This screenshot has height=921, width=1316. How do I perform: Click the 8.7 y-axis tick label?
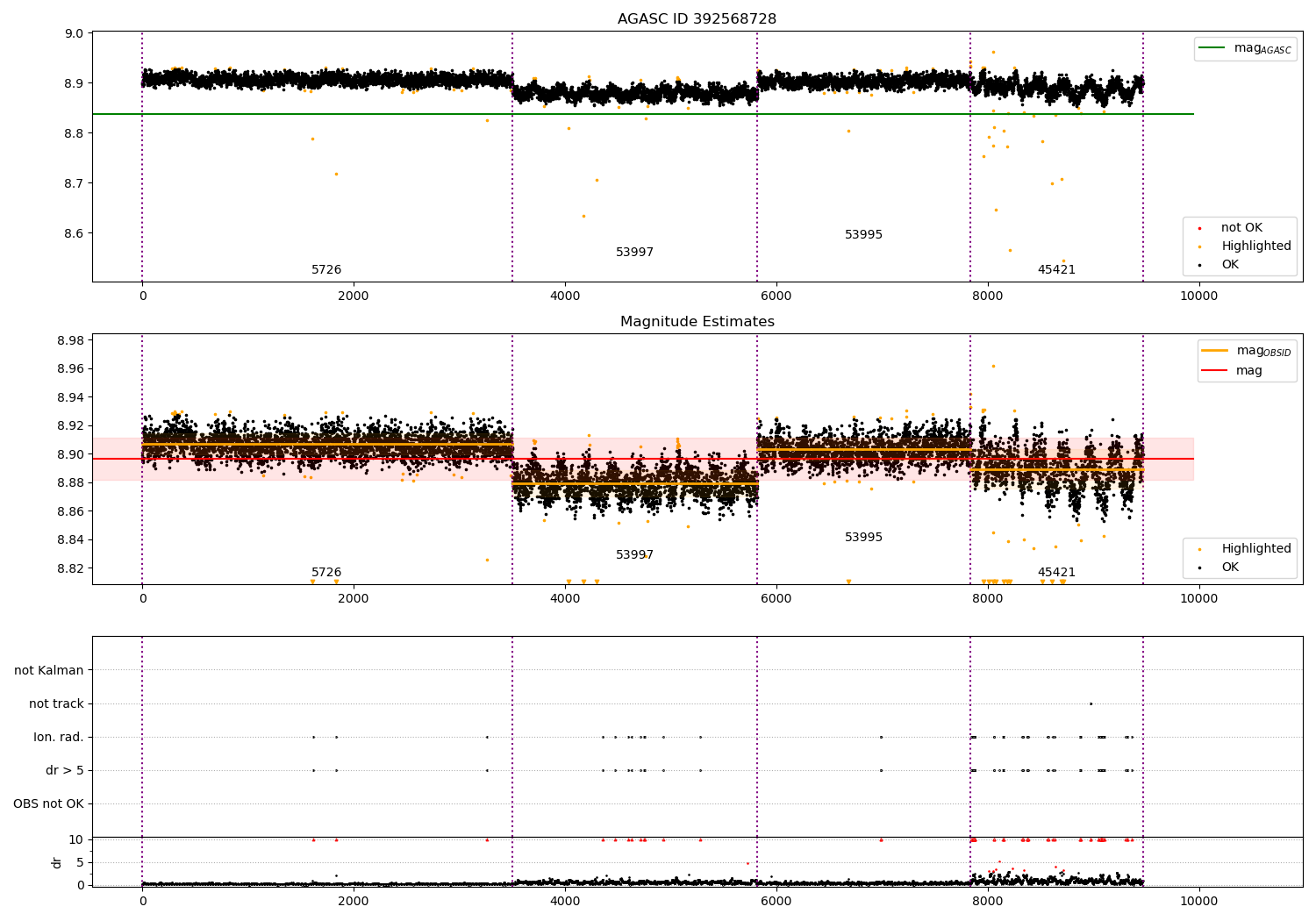point(75,184)
